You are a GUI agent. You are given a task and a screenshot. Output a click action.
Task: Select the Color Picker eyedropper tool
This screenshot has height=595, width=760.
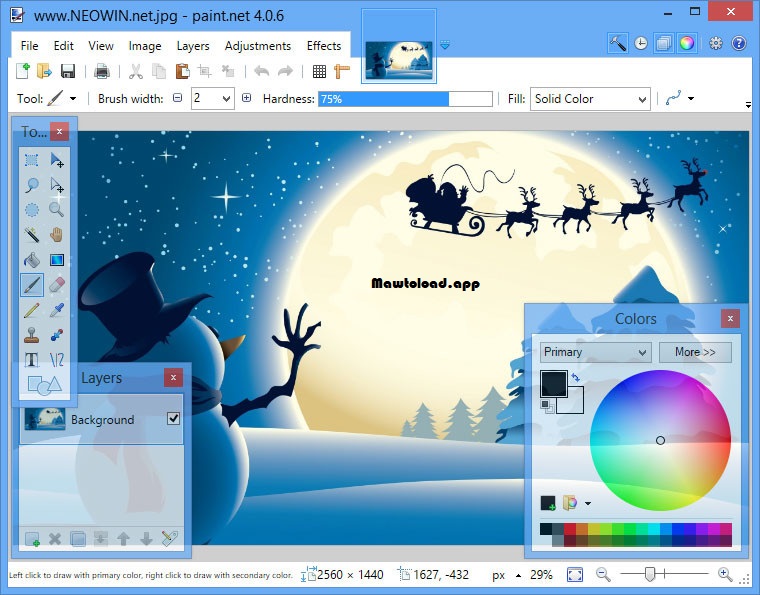[57, 310]
